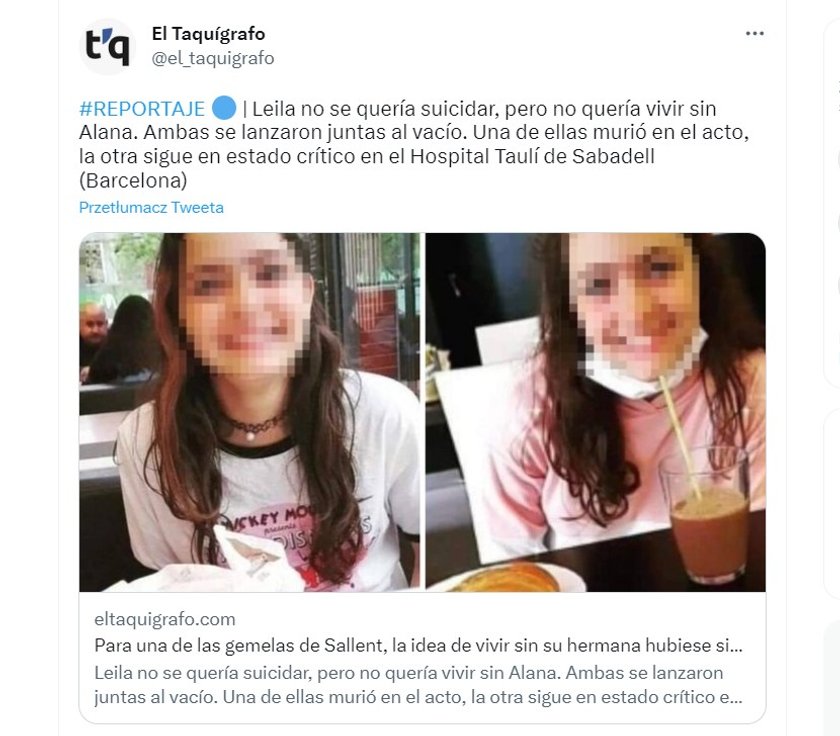This screenshot has height=736, width=840.
Task: Follow the #REPORTAJE hashtag link
Action: (142, 109)
